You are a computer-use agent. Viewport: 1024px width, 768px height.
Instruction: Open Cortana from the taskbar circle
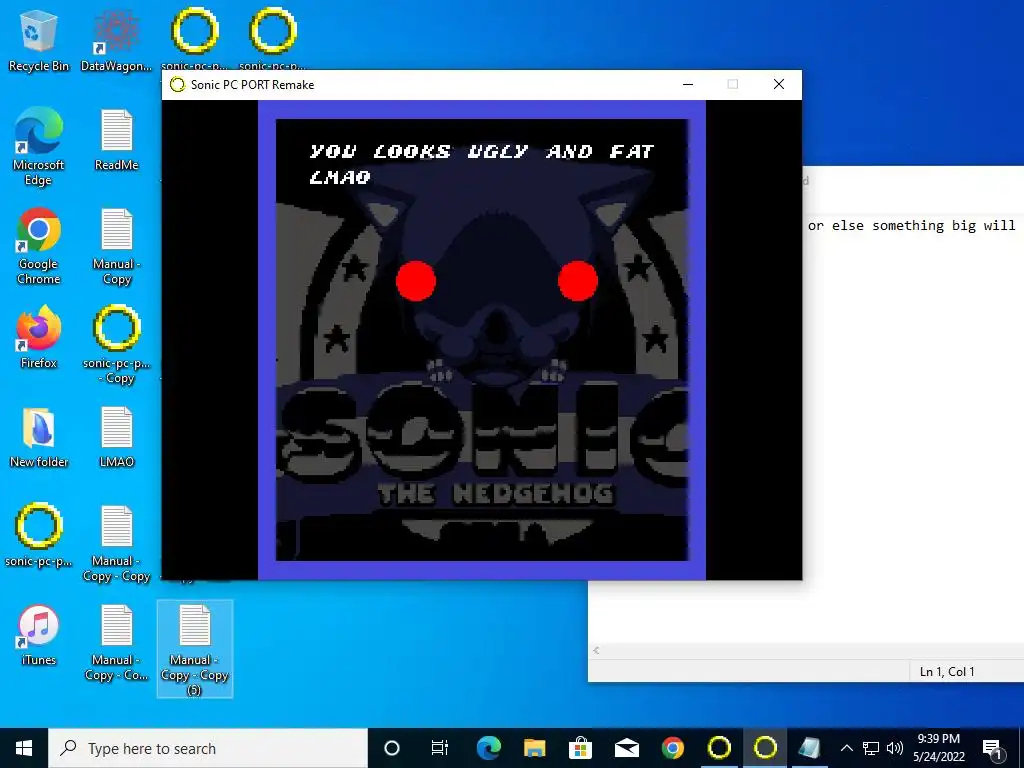(x=391, y=748)
